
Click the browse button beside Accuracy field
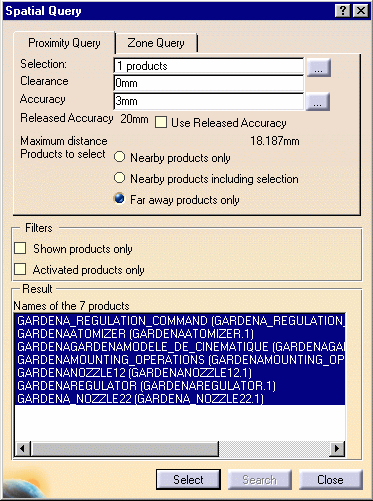(318, 102)
